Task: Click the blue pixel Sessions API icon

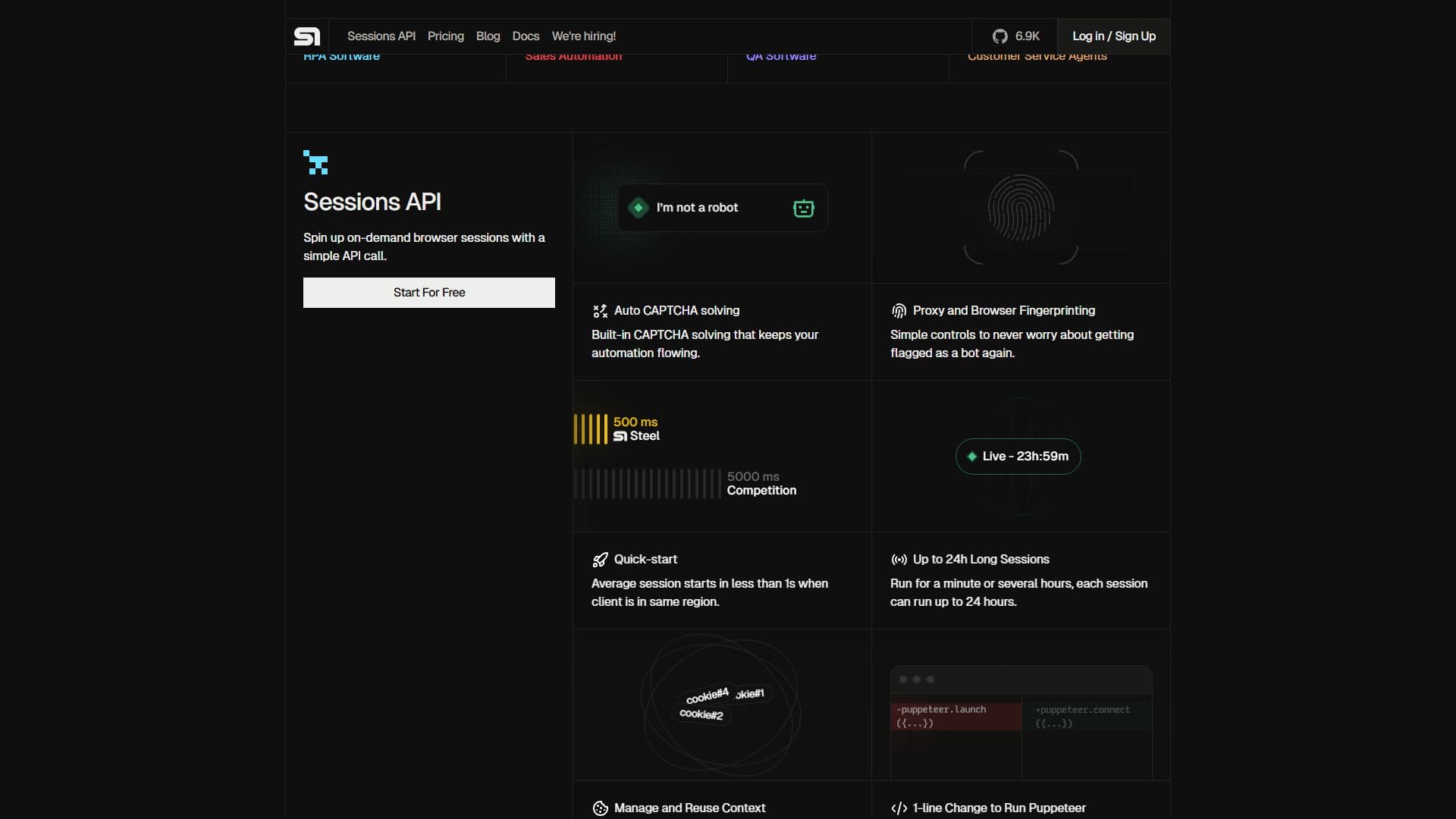Action: [315, 162]
